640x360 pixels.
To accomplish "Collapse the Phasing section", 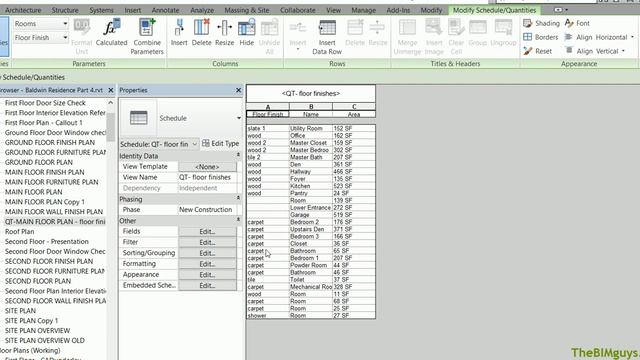I will click(238, 198).
